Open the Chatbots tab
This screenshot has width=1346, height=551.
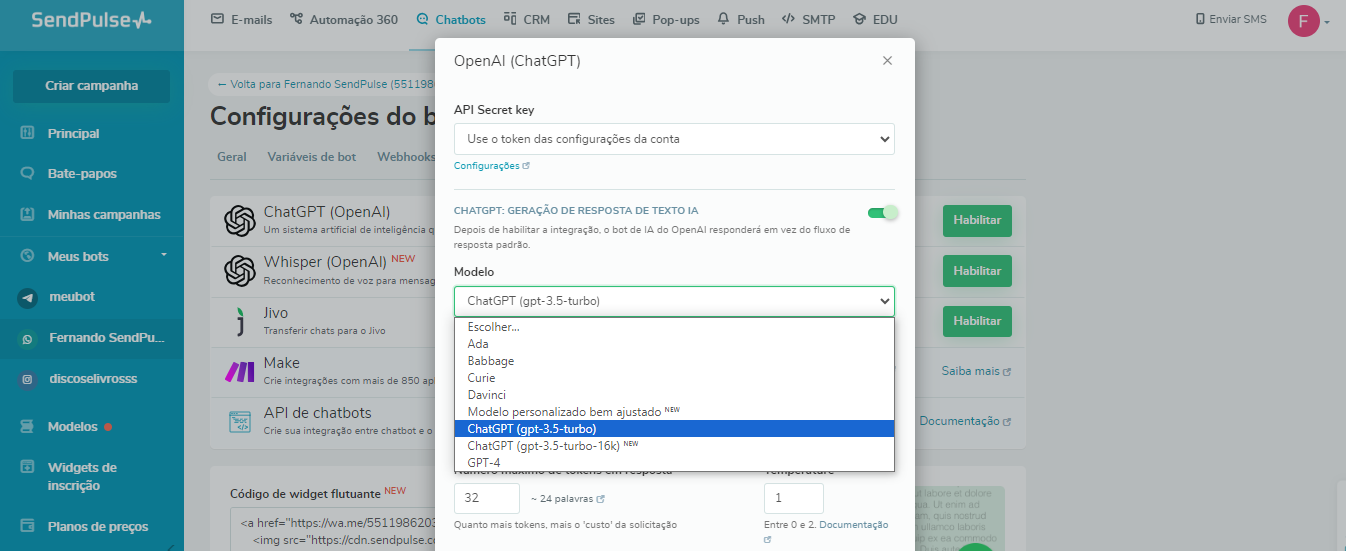[x=451, y=19]
